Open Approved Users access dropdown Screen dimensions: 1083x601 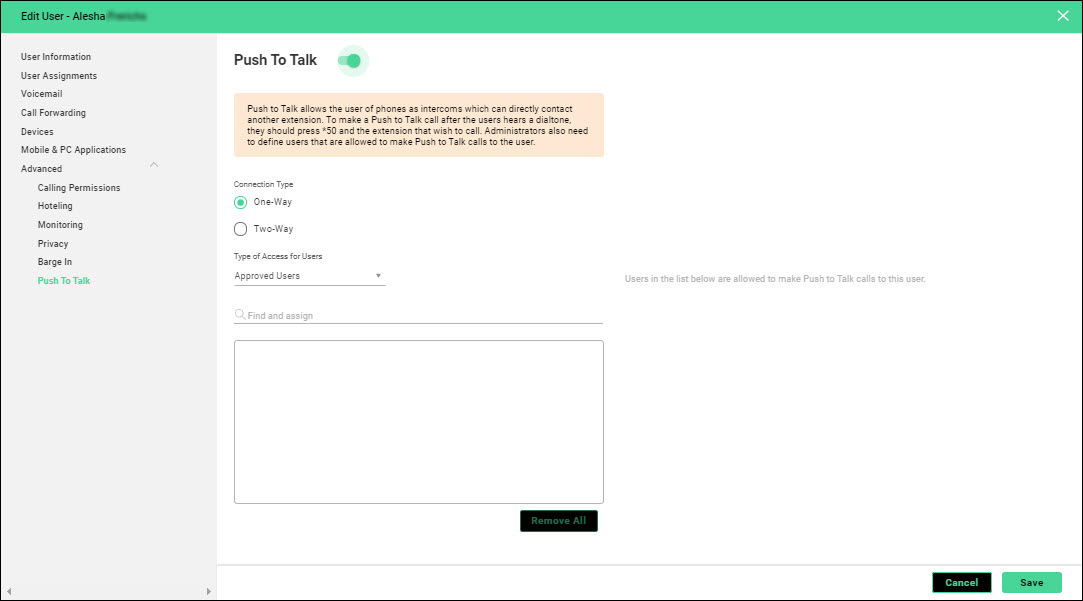point(309,276)
